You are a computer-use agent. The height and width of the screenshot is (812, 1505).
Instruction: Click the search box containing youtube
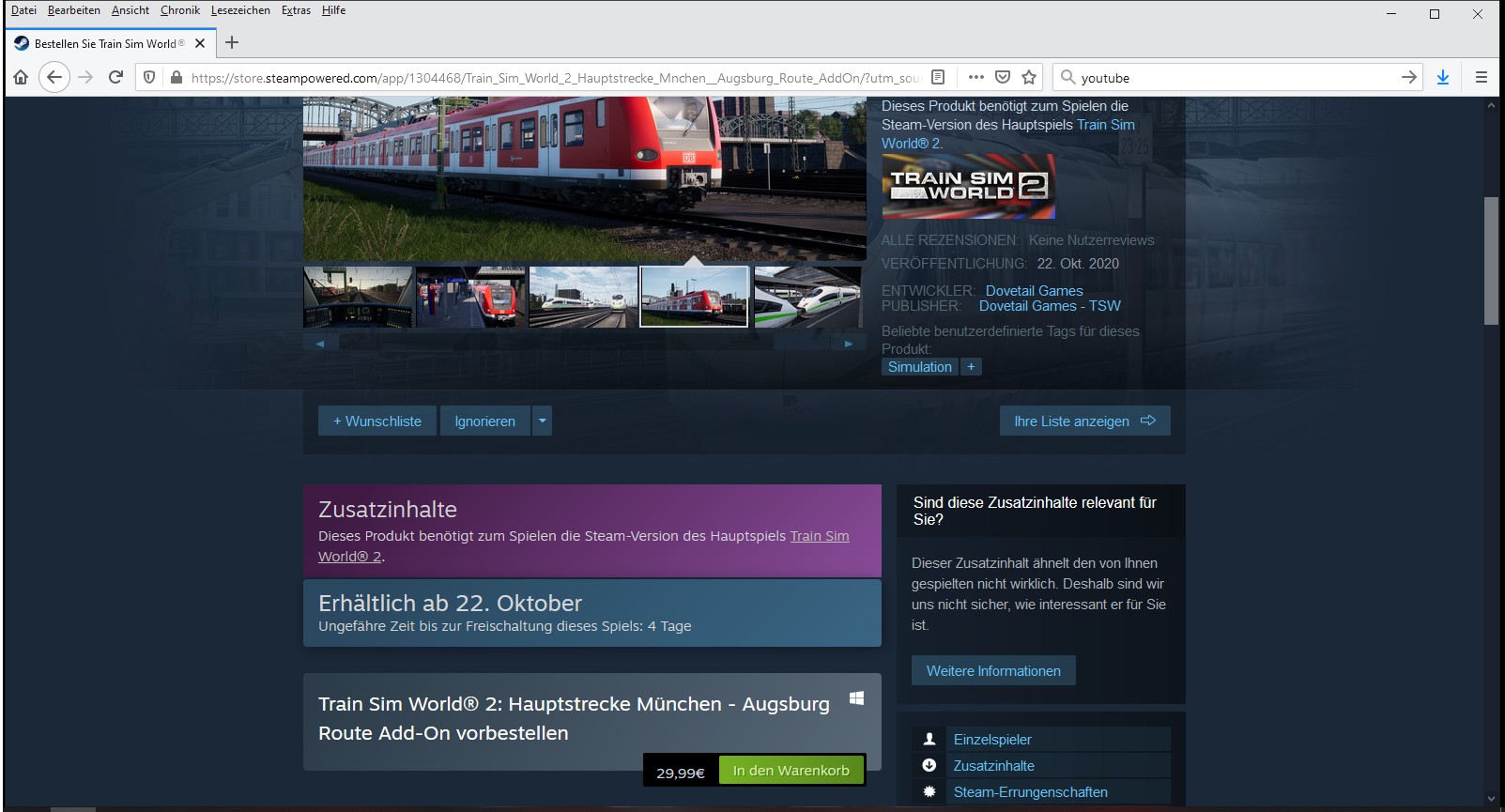(1236, 78)
